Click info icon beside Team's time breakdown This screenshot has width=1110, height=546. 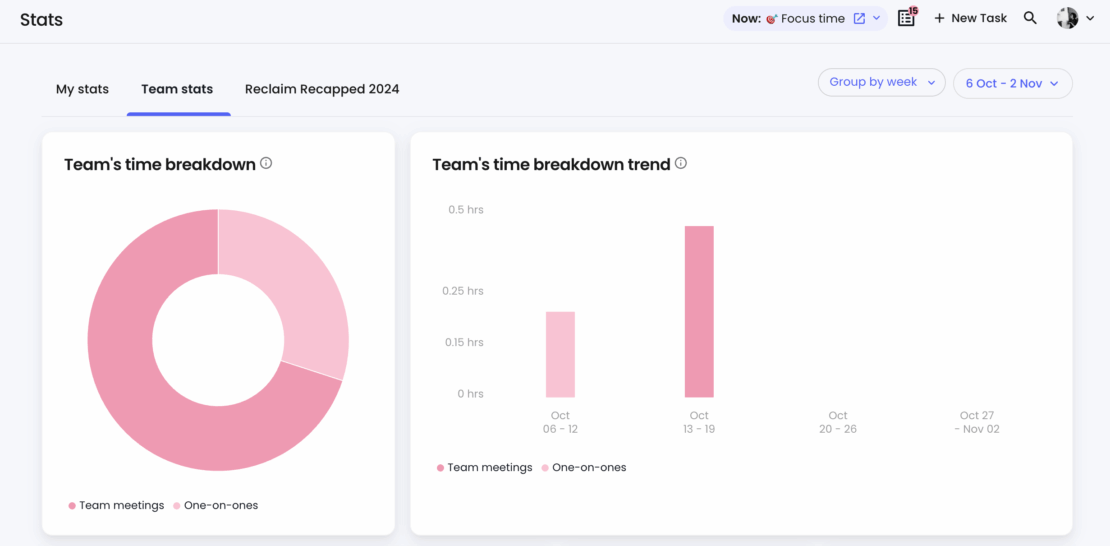click(266, 163)
